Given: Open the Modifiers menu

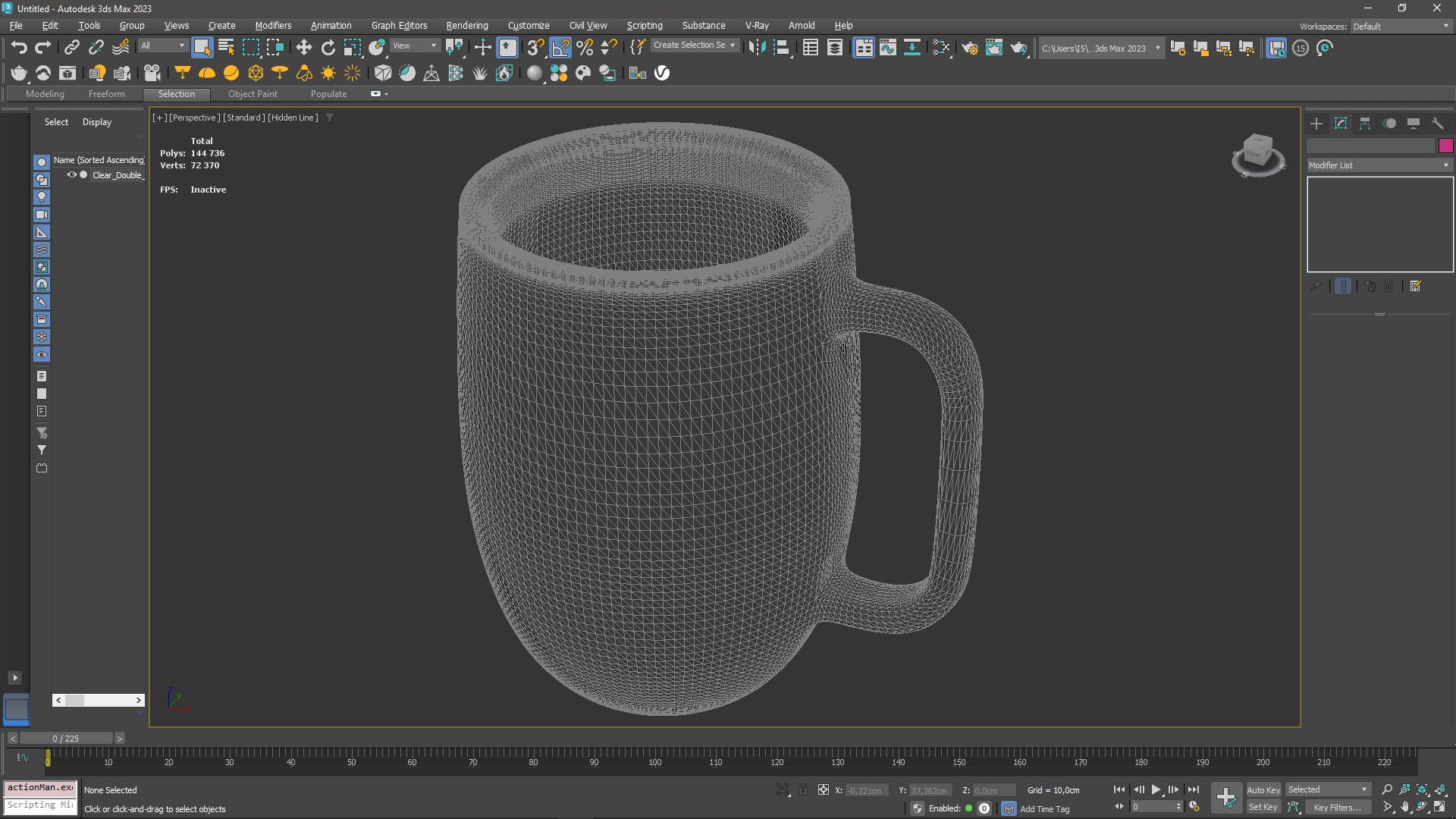Looking at the screenshot, I should click(x=273, y=26).
